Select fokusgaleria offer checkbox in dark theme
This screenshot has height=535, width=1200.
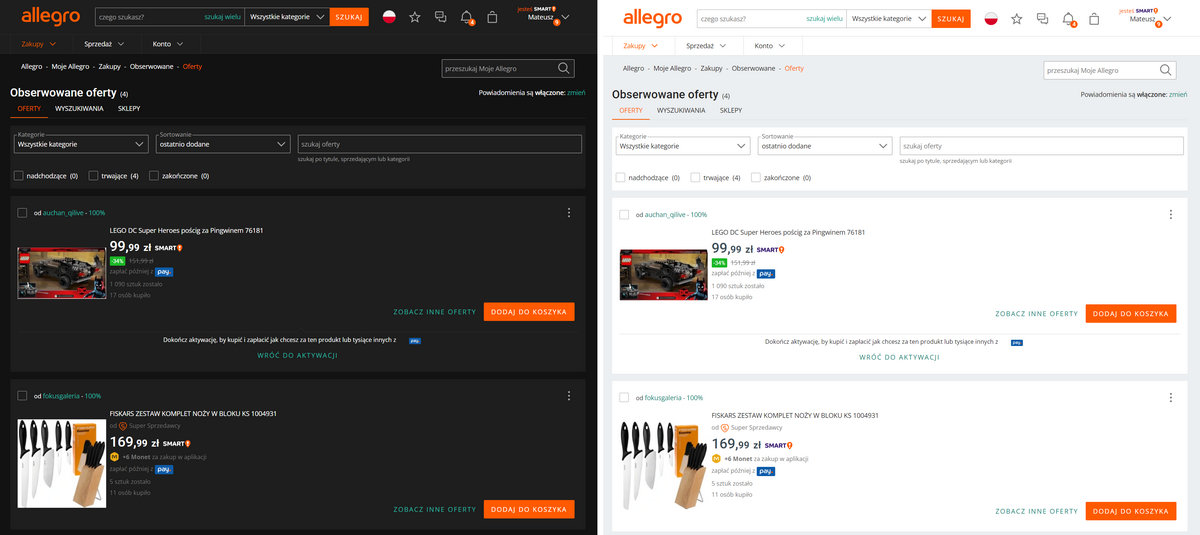coord(22,396)
